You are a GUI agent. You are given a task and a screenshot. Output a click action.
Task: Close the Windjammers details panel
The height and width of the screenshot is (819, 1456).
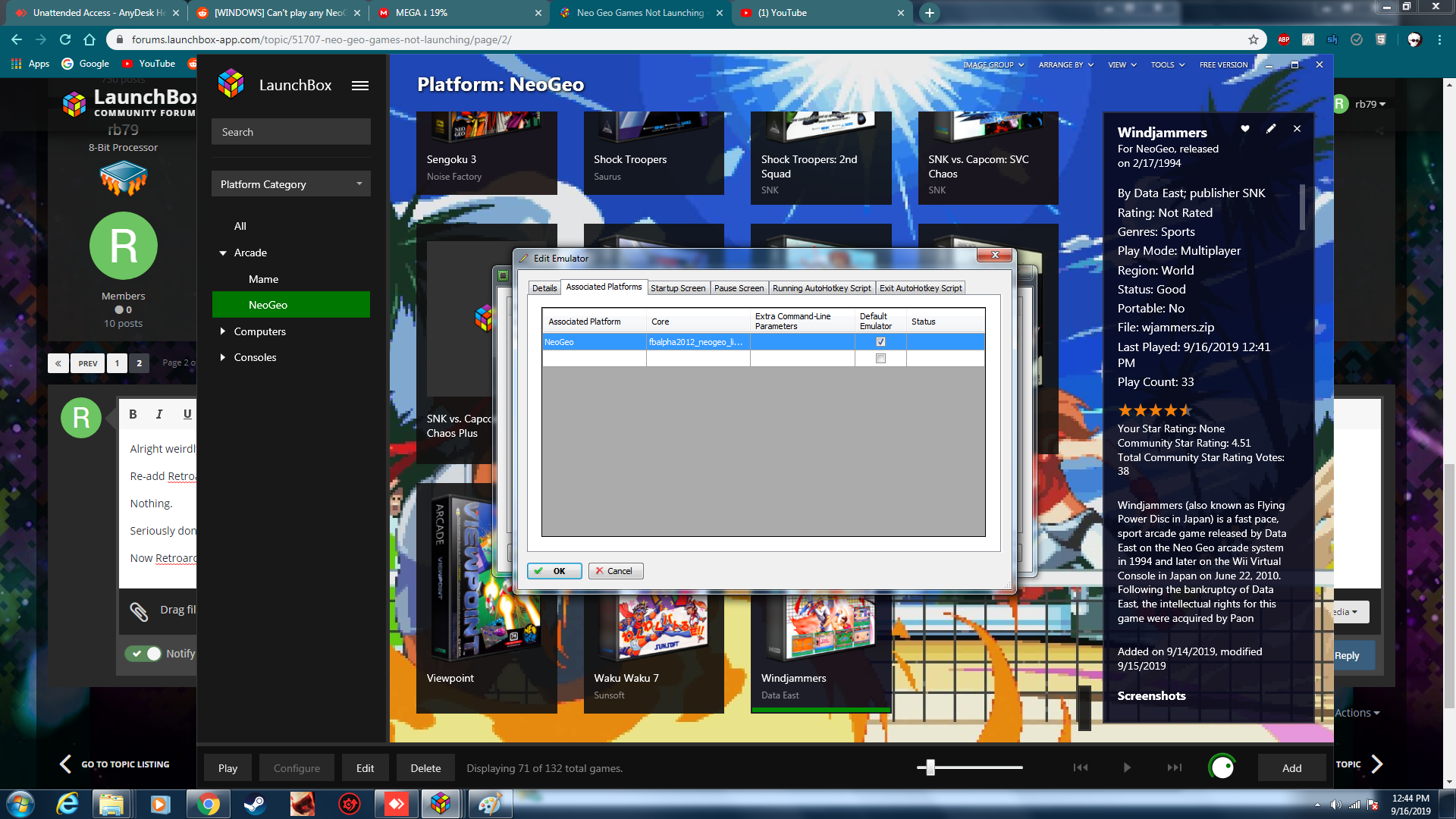coord(1297,129)
